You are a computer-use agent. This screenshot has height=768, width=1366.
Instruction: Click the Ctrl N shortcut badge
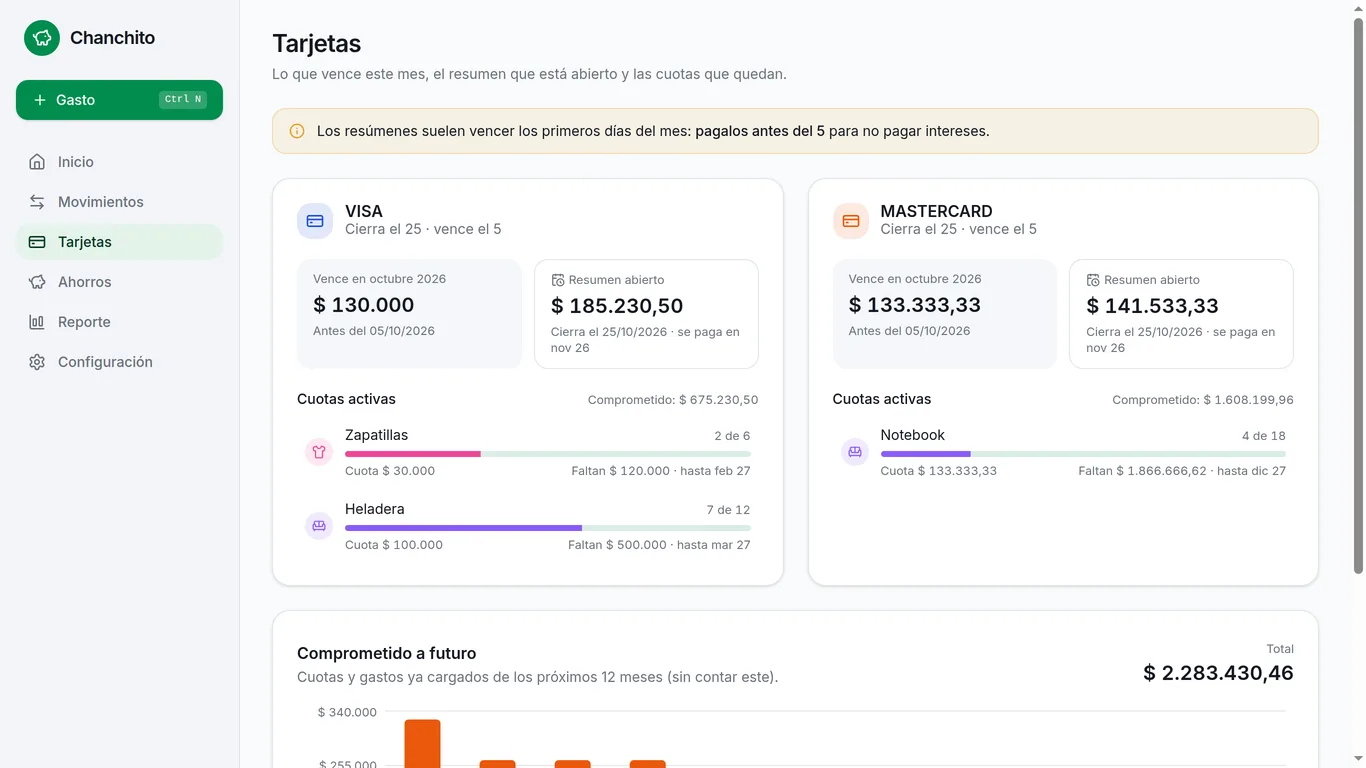tap(183, 100)
